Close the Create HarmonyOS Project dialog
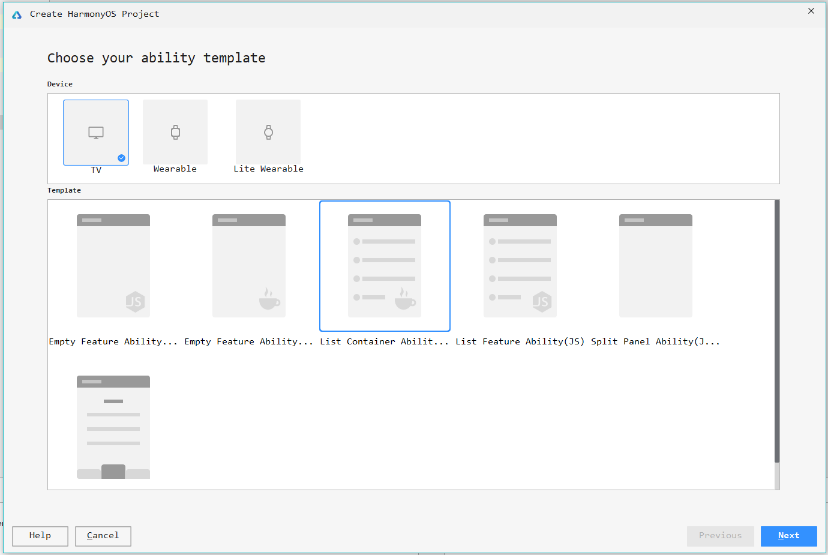The image size is (828, 555). coord(810,11)
